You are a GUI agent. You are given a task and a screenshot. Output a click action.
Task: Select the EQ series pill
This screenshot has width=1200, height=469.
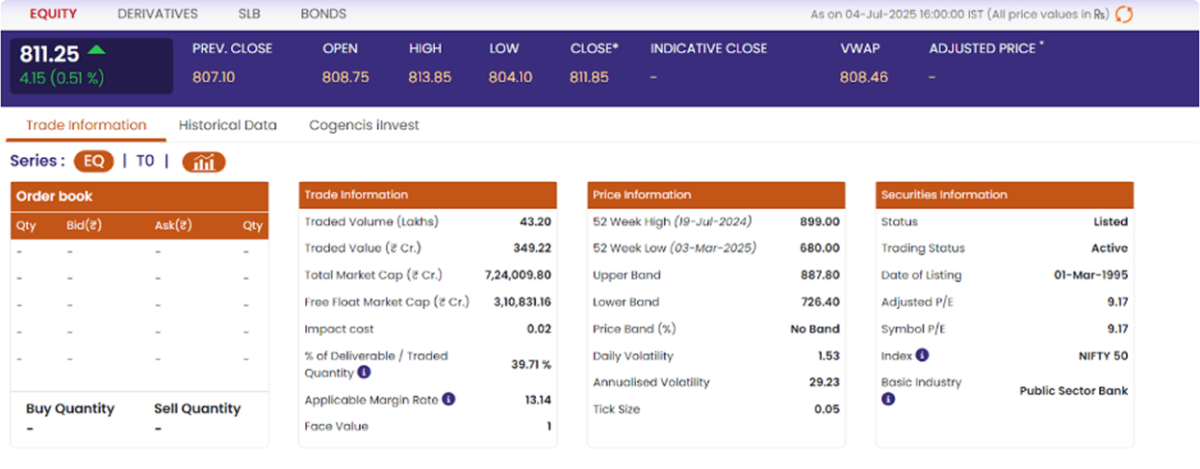pyautogui.click(x=94, y=161)
